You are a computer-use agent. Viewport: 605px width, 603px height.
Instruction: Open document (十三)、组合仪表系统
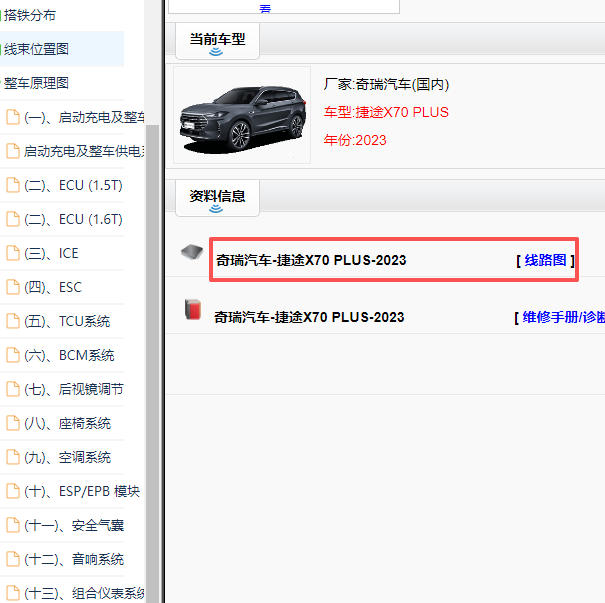pos(84,593)
